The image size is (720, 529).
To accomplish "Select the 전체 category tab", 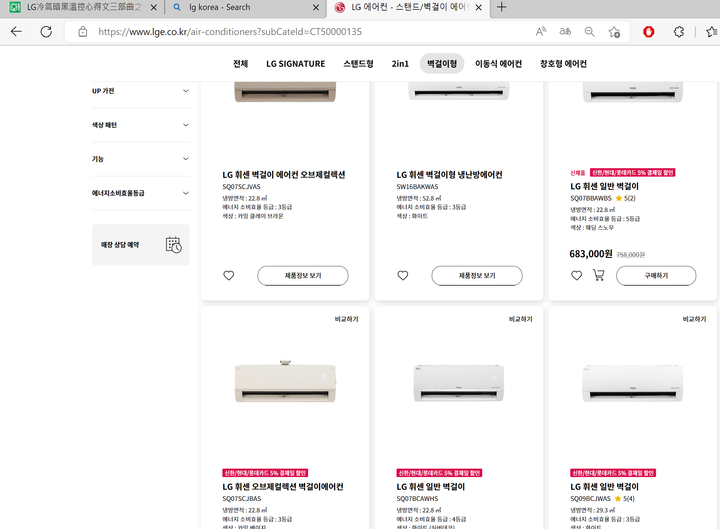I will coord(240,64).
